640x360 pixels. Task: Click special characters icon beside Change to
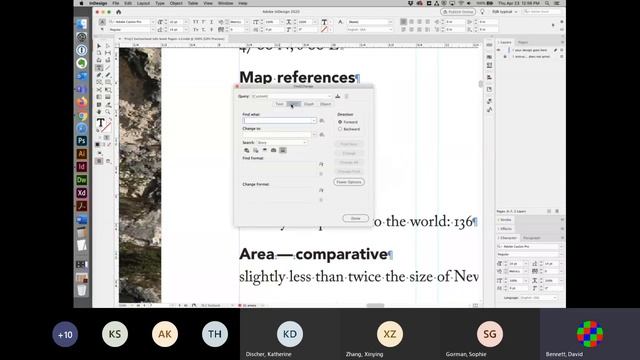[322, 135]
